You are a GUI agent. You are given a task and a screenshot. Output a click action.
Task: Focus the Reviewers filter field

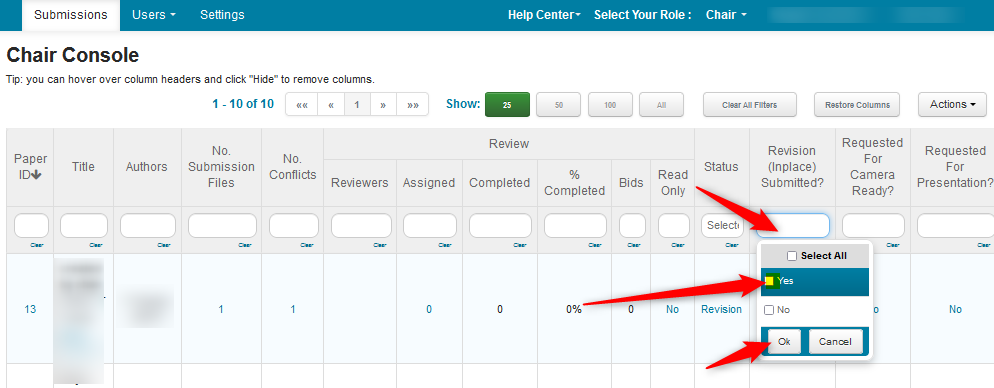pos(361,226)
